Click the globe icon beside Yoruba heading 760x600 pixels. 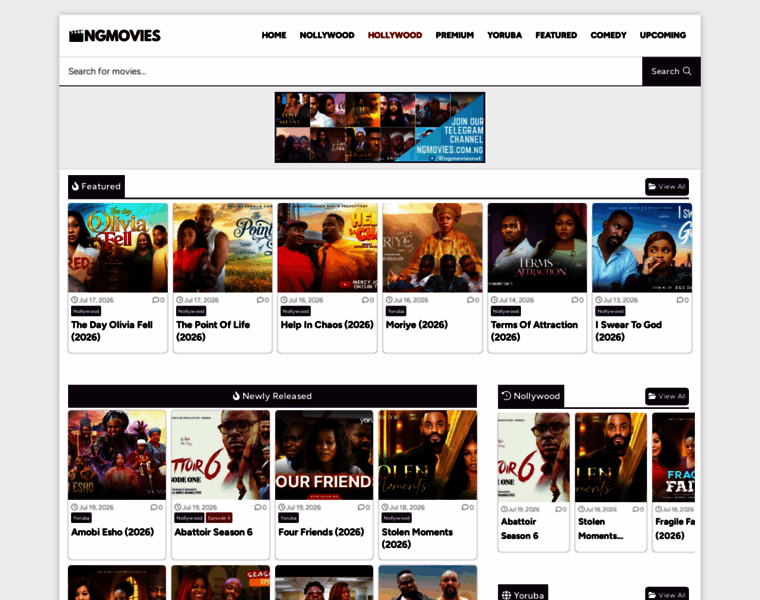[x=507, y=595]
